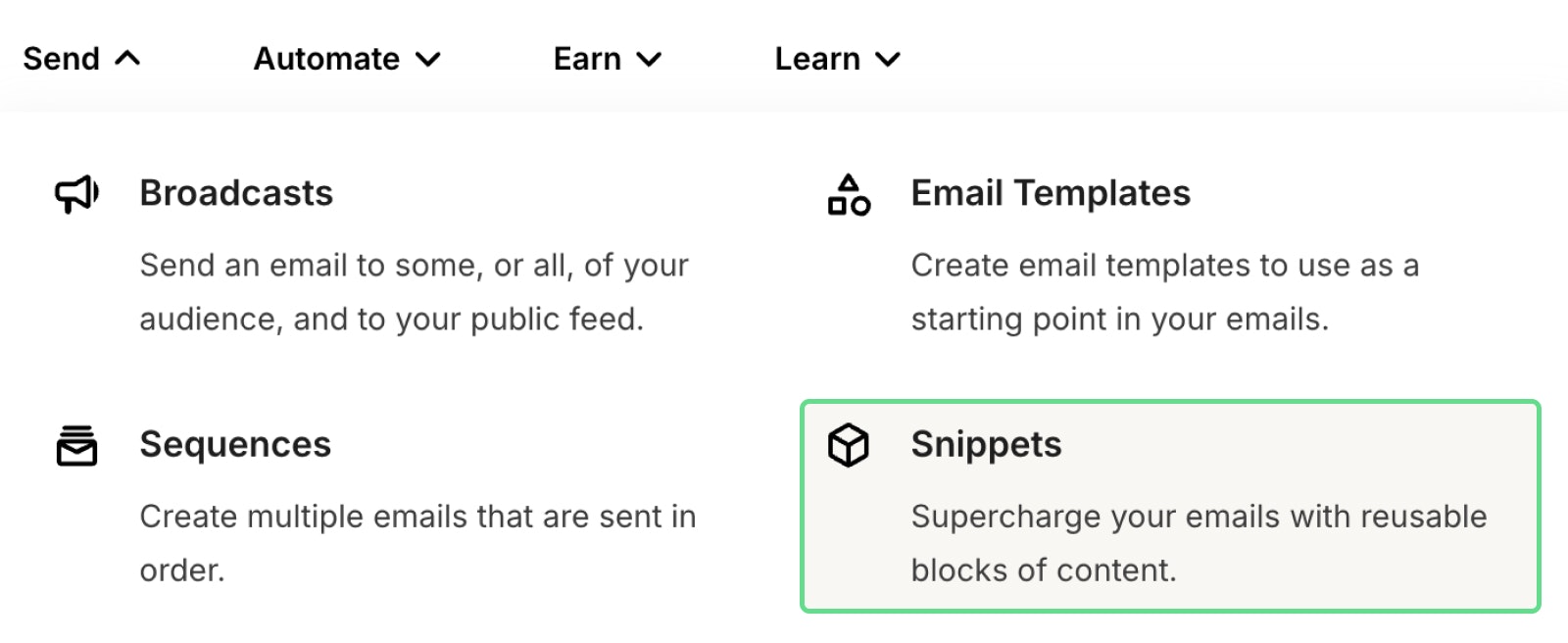Screen dimensions: 1568x643
Task: Click the Broadcasts megaphone icon
Action: [x=76, y=194]
